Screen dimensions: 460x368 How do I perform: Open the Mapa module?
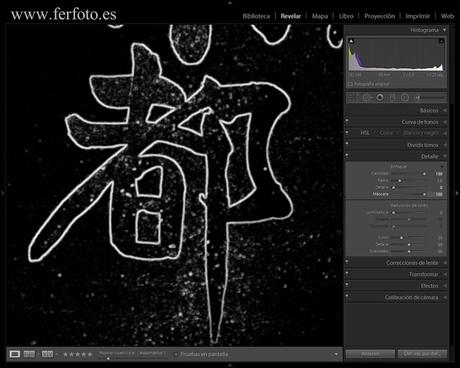coord(320,16)
